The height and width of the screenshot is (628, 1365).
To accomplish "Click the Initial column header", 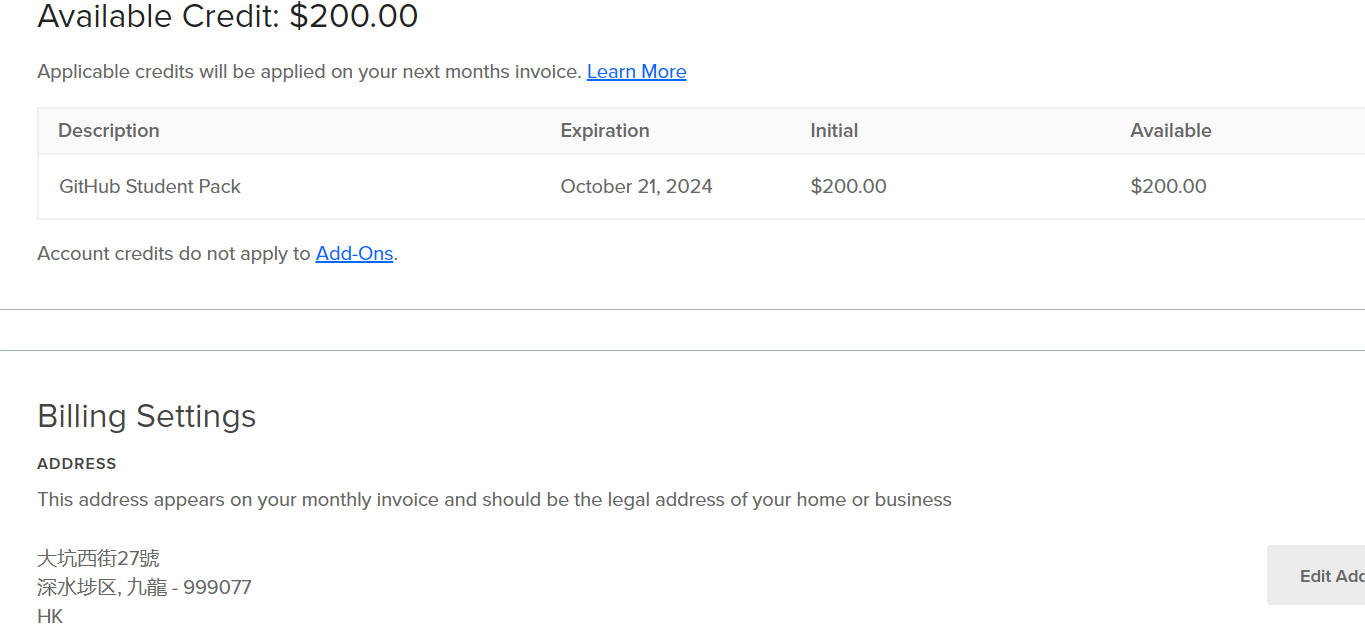I will tap(834, 131).
